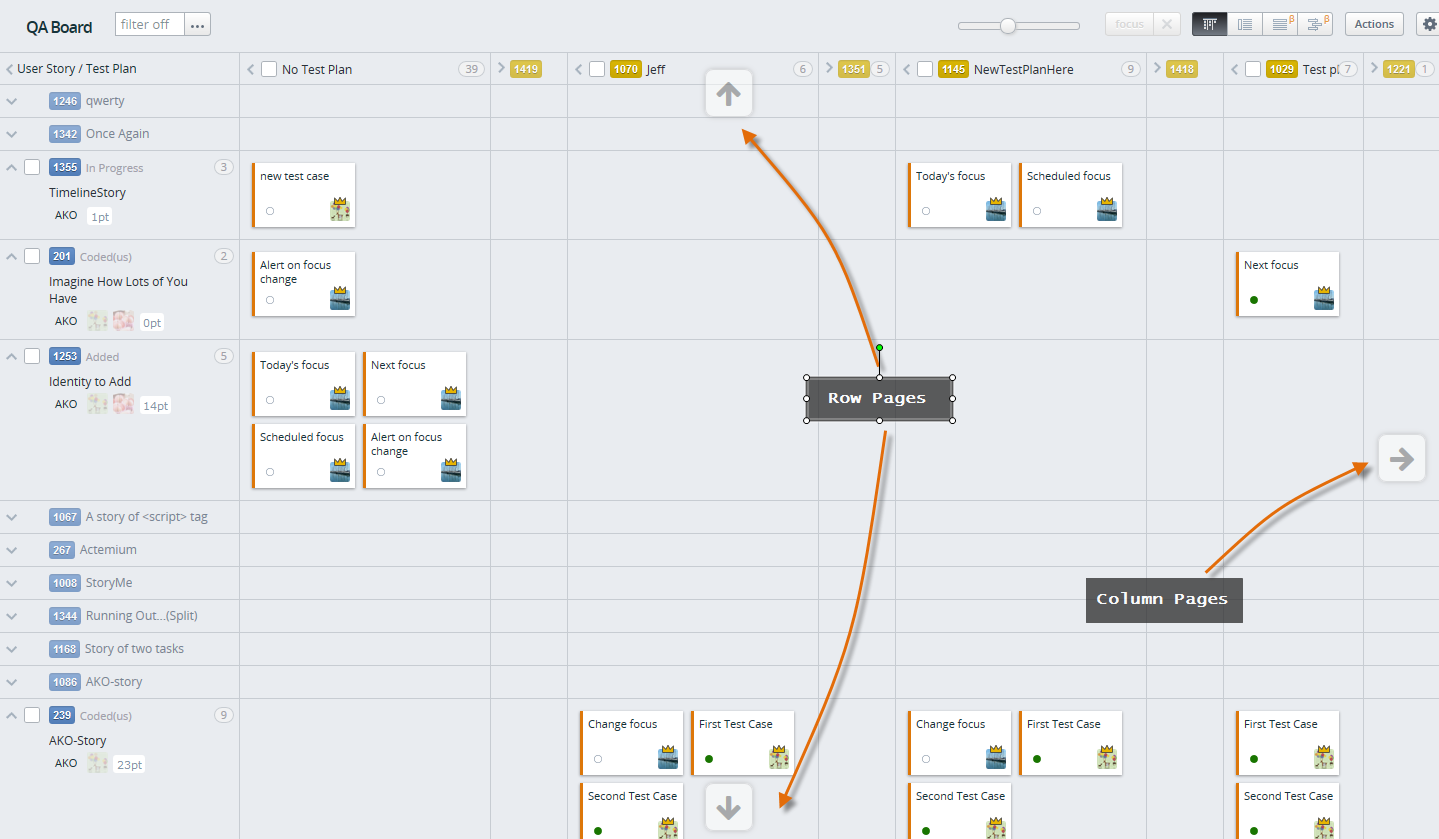This screenshot has height=839, width=1439.
Task: Collapse the User Story / Test Plan header
Action: (x=9, y=69)
